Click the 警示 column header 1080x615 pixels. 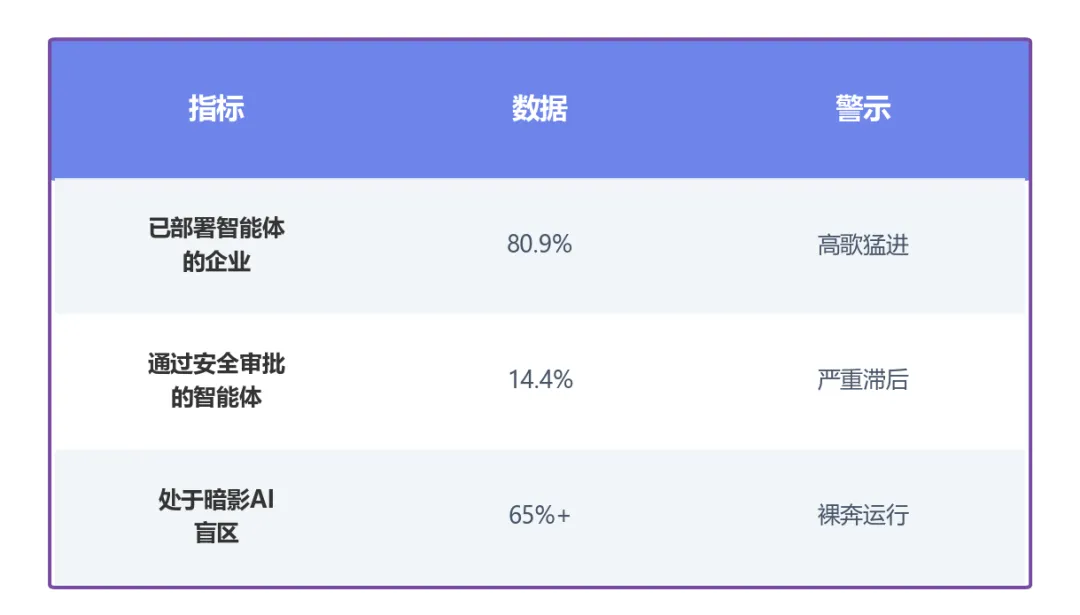coord(863,108)
